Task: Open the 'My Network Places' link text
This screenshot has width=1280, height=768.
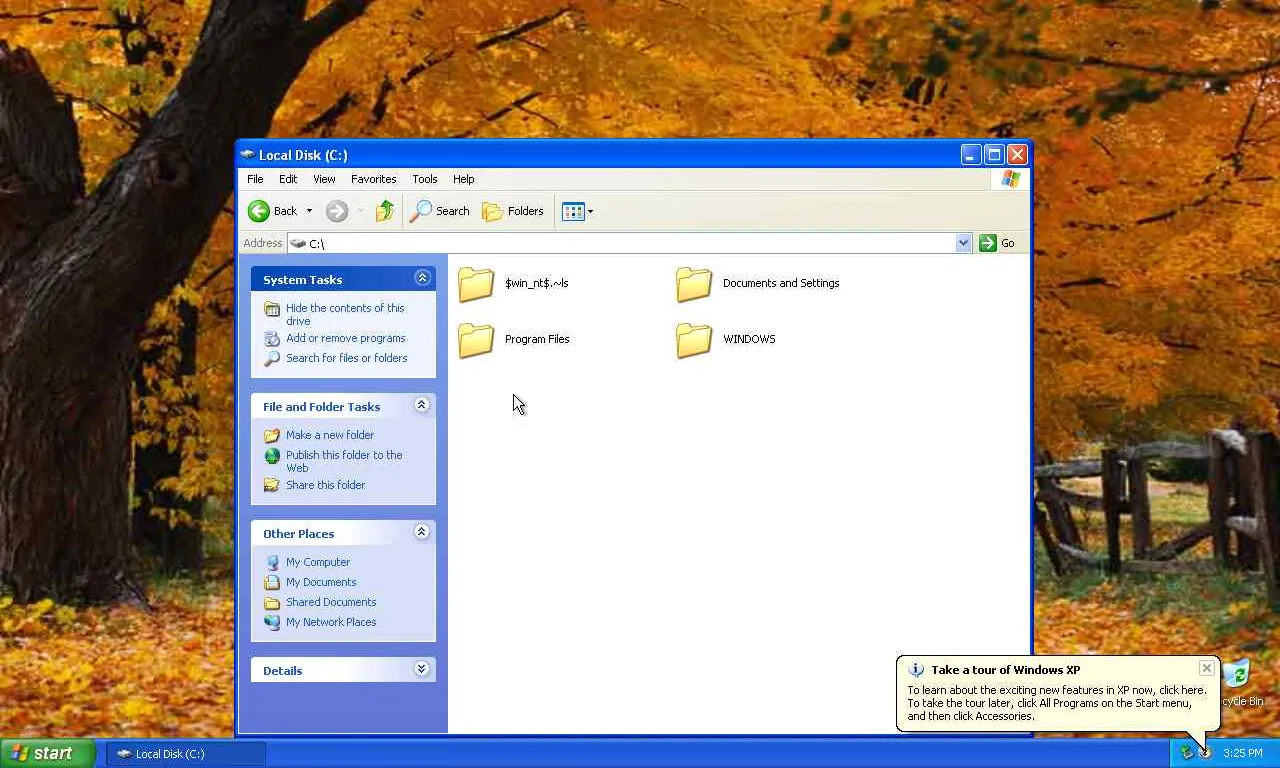Action: pyautogui.click(x=331, y=623)
